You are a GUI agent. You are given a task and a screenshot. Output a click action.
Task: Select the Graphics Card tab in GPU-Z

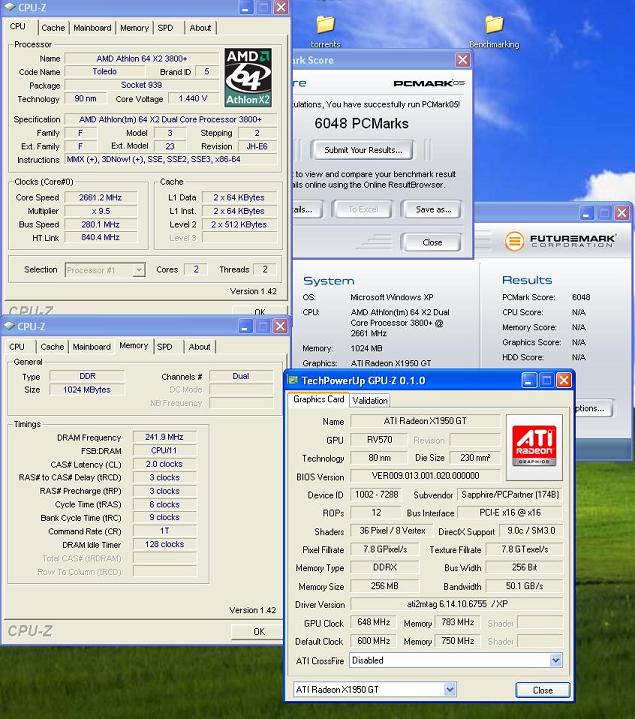319,399
